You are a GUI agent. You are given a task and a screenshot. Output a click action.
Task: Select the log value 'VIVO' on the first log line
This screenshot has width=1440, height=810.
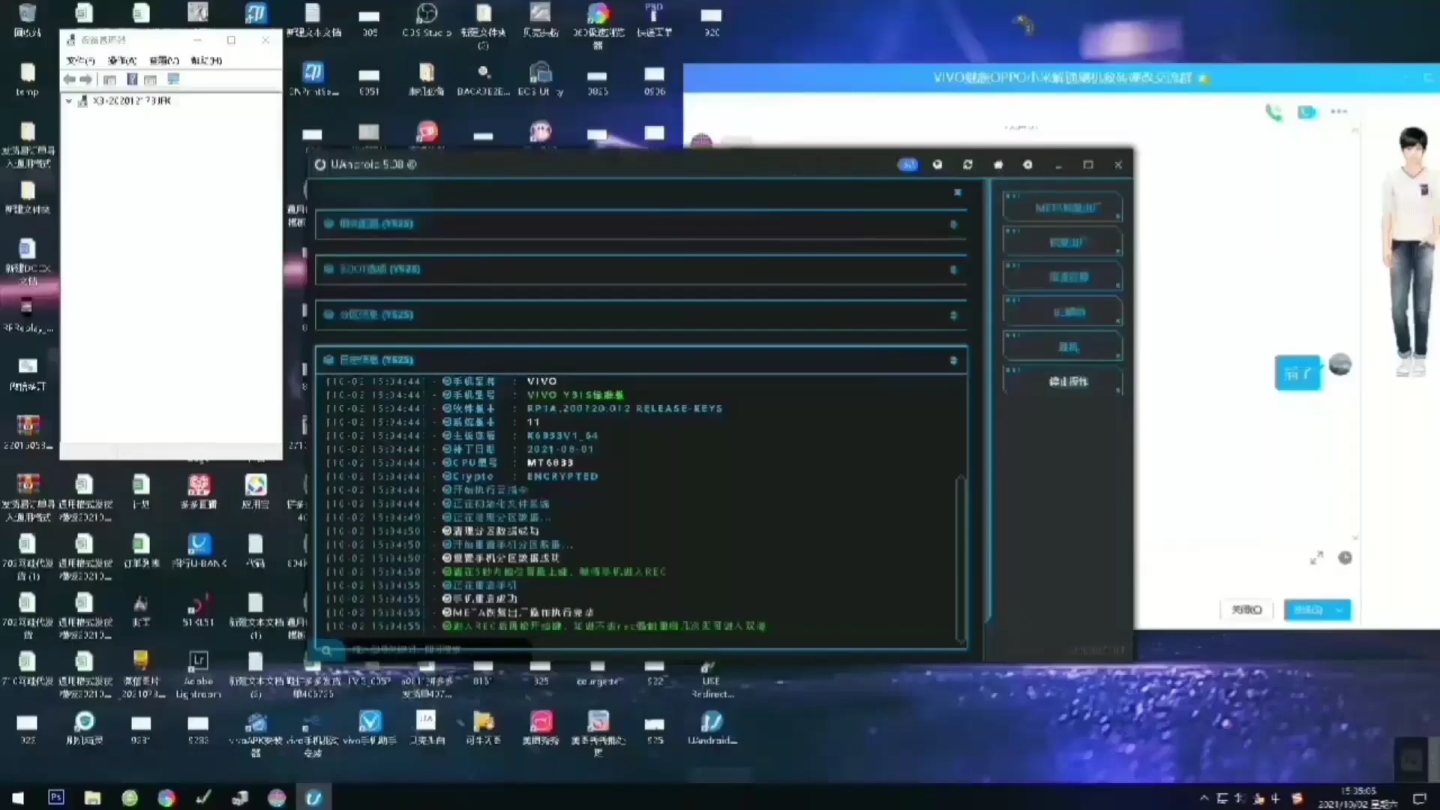pyautogui.click(x=542, y=382)
